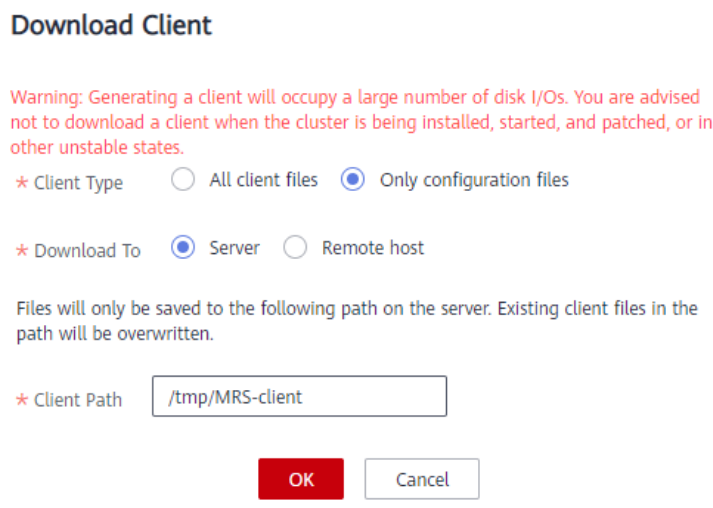Select Server as the download destination

[x=183, y=247]
